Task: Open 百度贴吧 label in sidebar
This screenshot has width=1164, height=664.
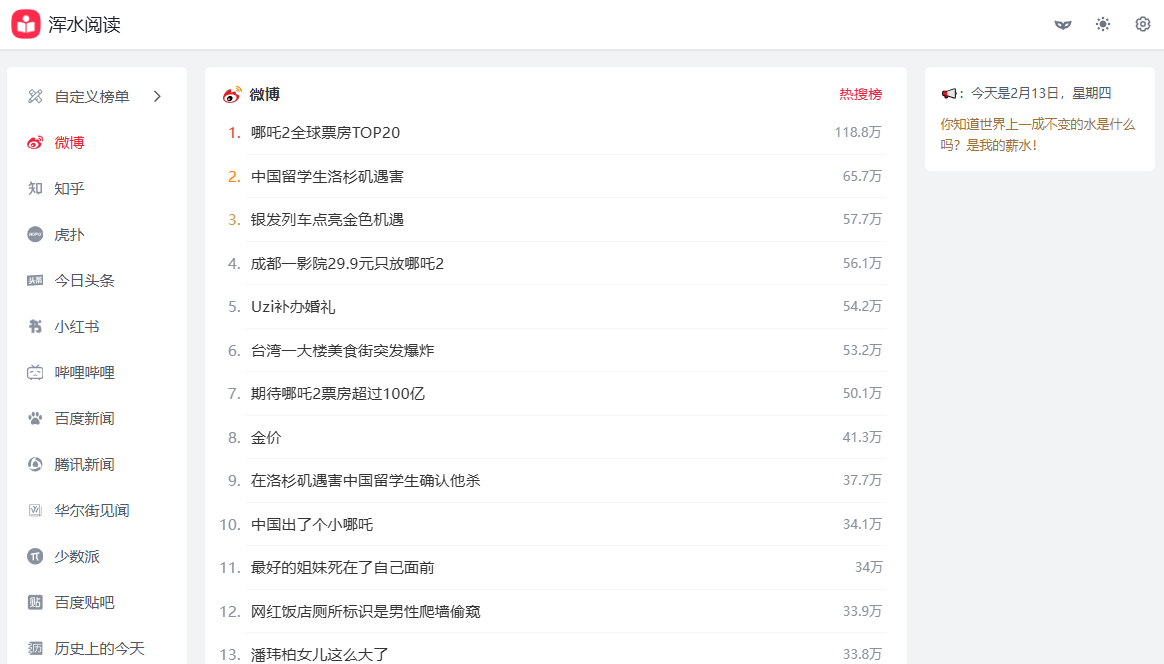Action: click(x=85, y=602)
